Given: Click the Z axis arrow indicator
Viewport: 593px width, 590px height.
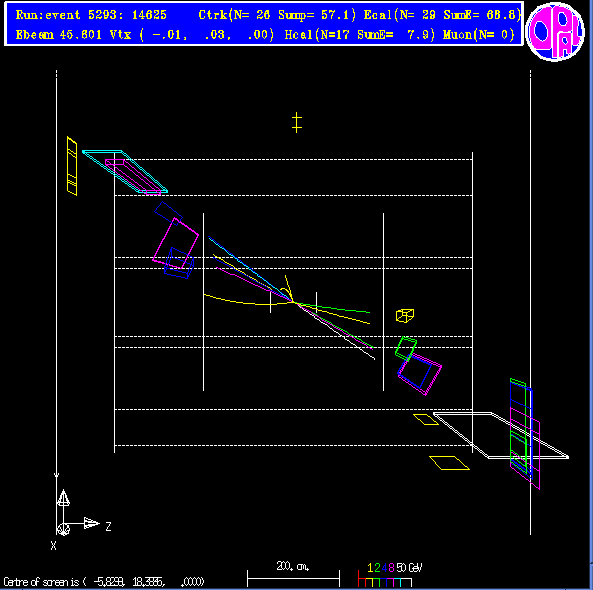Looking at the screenshot, I should (x=92, y=523).
